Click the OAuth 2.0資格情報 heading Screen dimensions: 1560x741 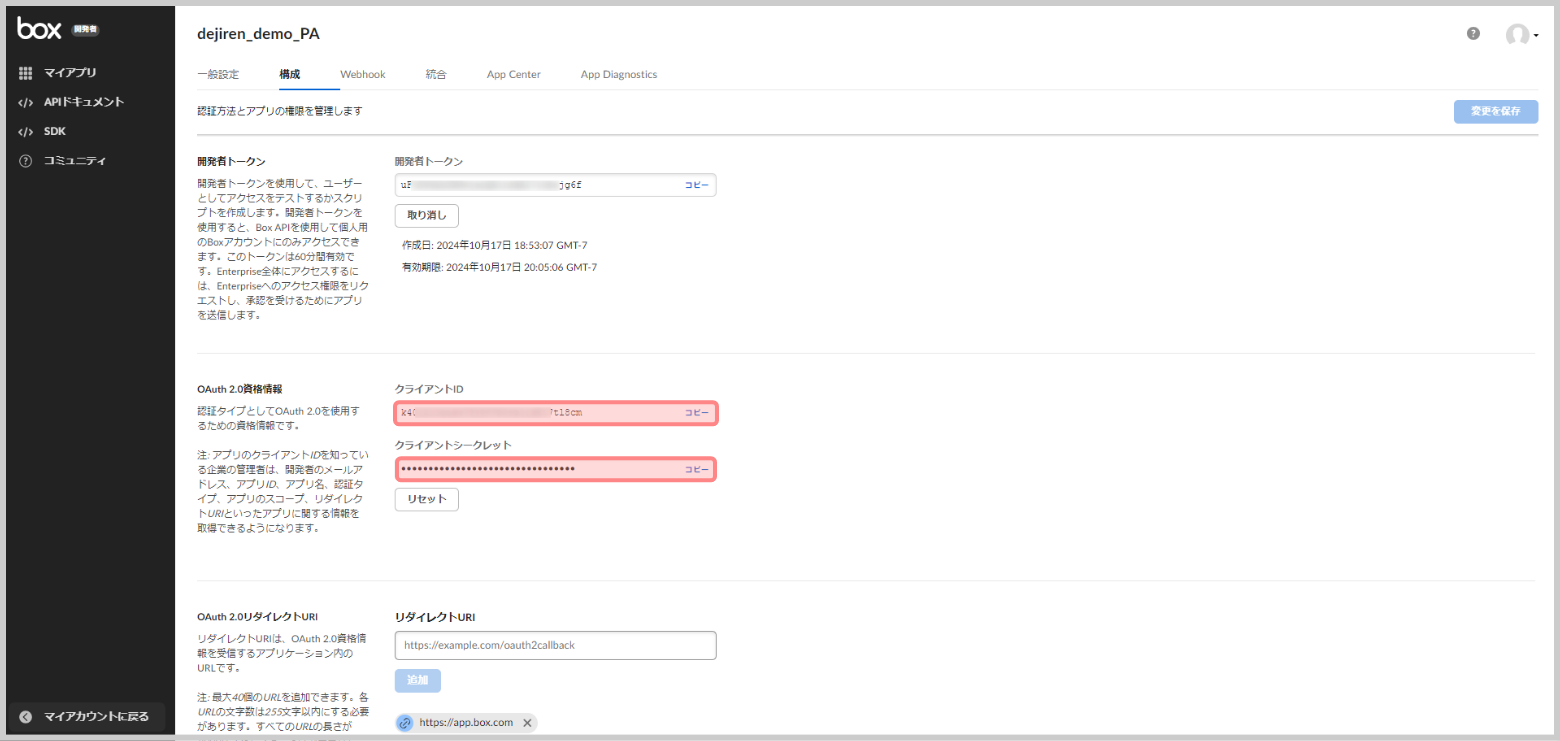pyautogui.click(x=239, y=389)
